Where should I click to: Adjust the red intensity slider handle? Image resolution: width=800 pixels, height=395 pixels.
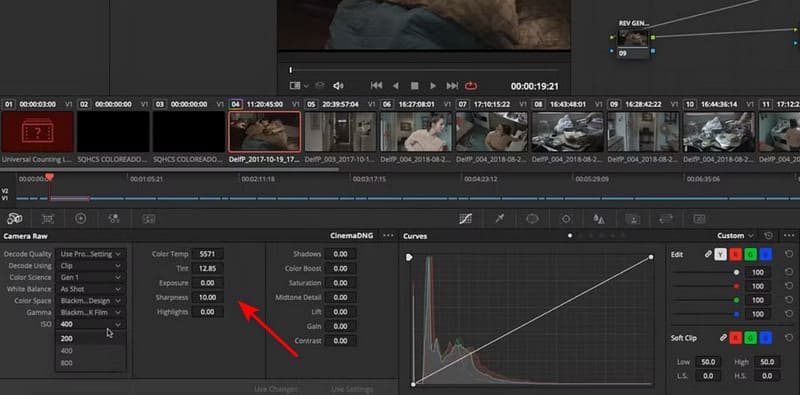[x=736, y=286]
